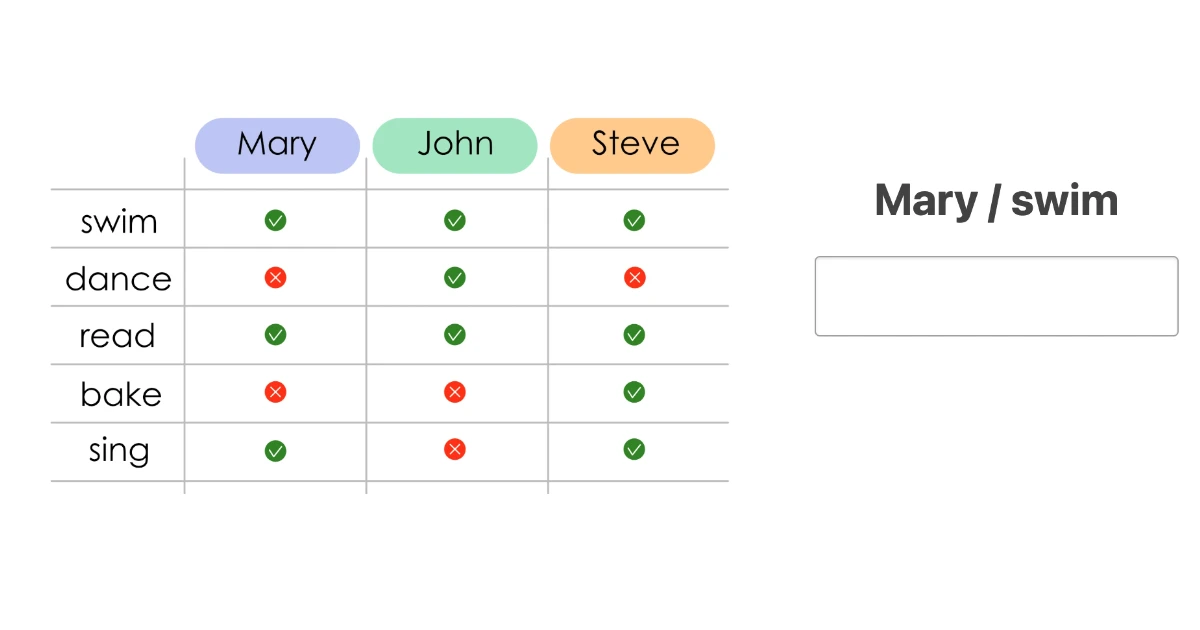Click Mary's green check for sing

pos(275,451)
